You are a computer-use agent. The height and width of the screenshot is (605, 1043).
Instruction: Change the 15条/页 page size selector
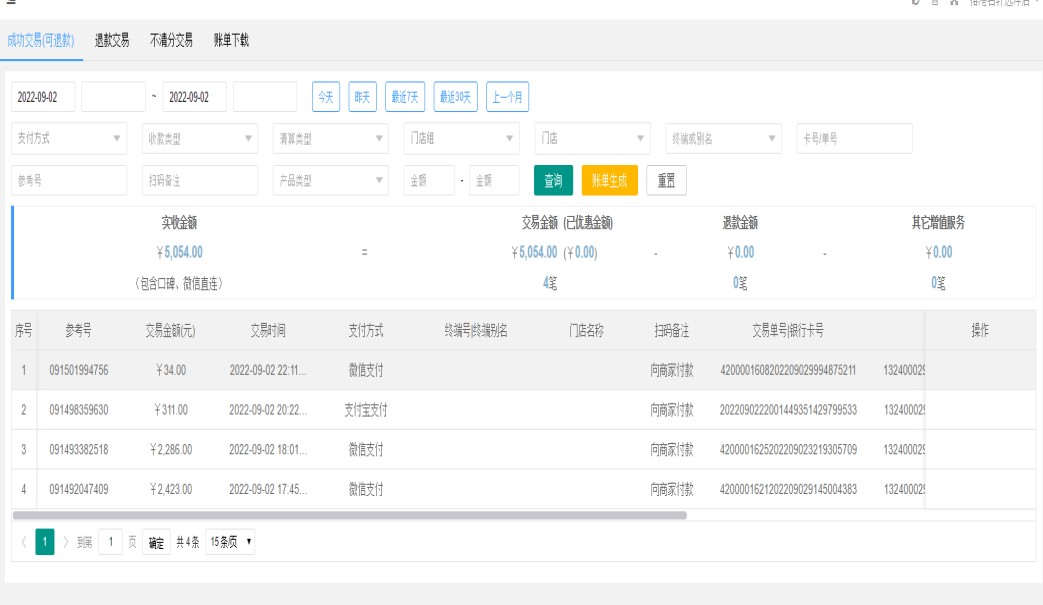coord(229,542)
